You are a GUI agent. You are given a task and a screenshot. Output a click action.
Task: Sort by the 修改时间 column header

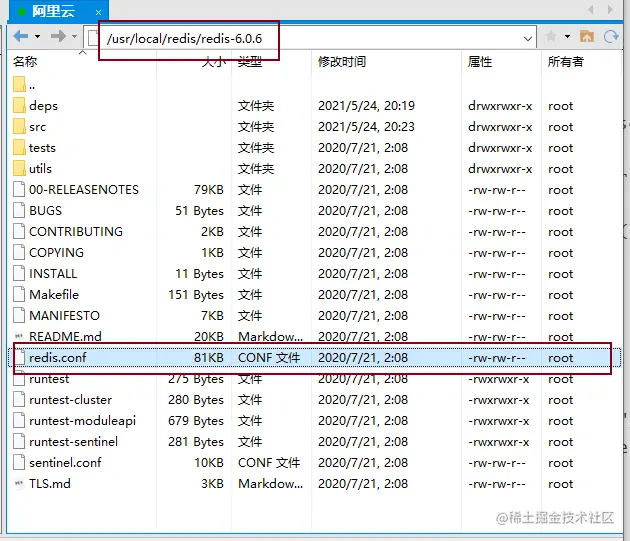point(342,61)
